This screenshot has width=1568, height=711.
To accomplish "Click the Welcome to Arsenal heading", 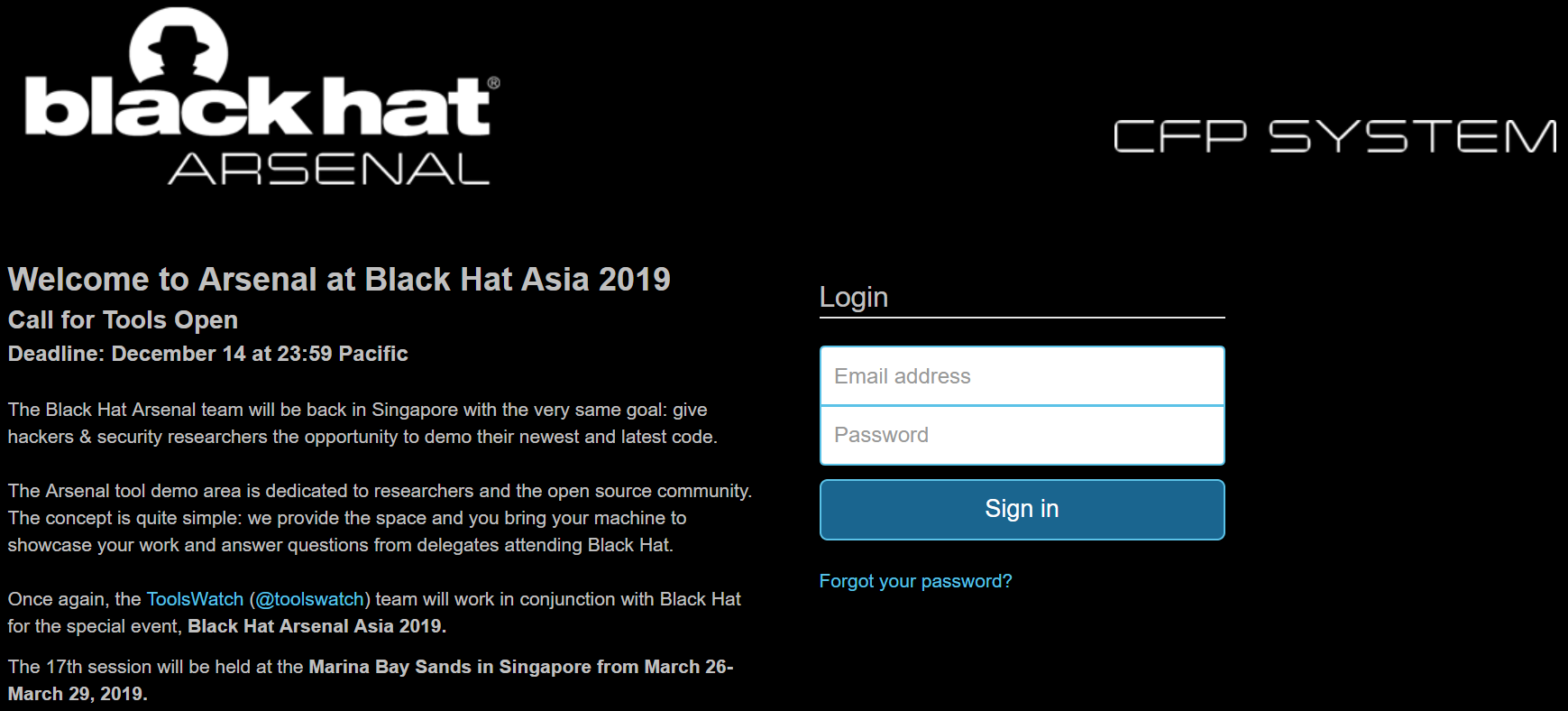I will pyautogui.click(x=339, y=279).
